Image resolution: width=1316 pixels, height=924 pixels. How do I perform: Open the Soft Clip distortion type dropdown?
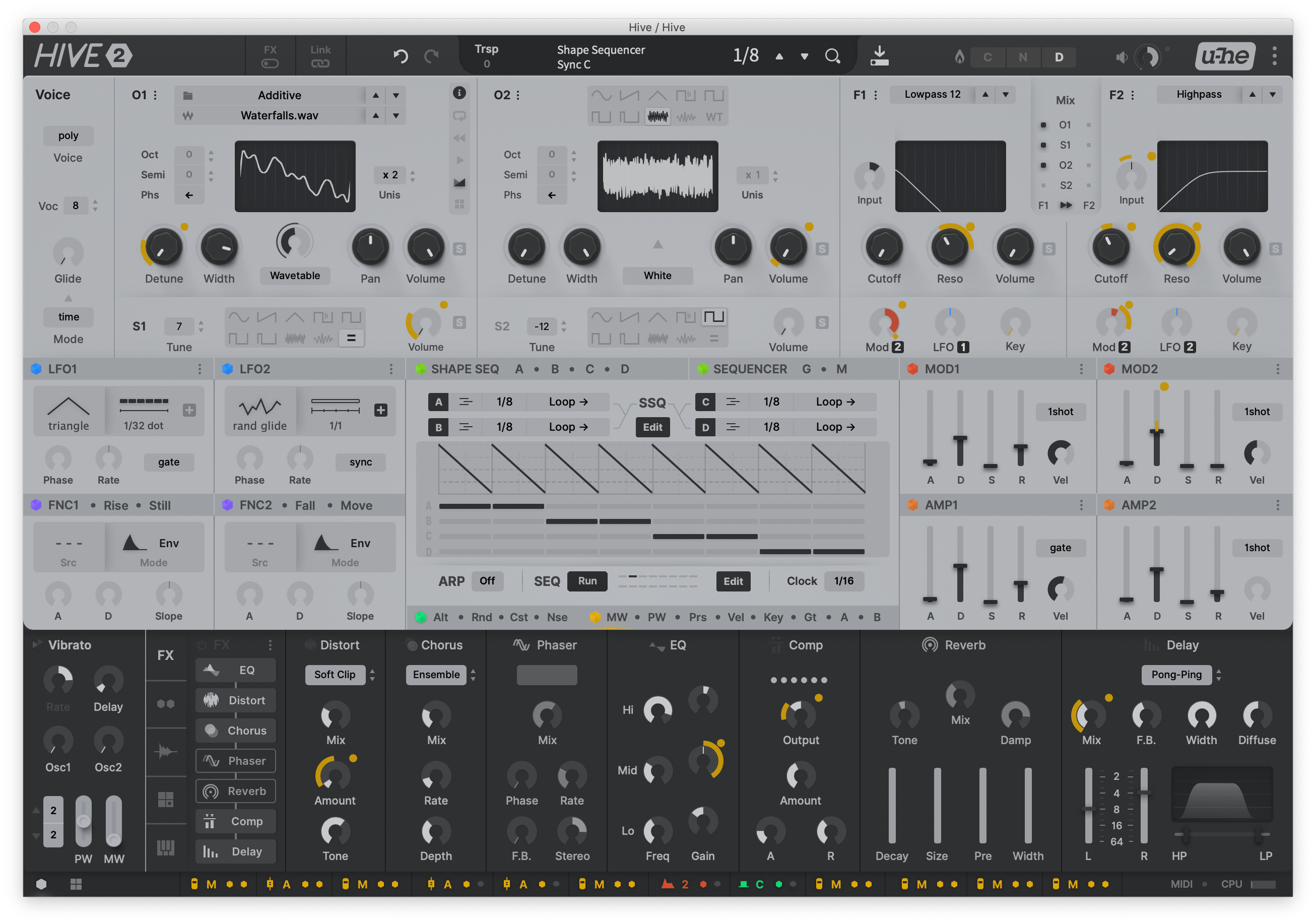[x=335, y=675]
